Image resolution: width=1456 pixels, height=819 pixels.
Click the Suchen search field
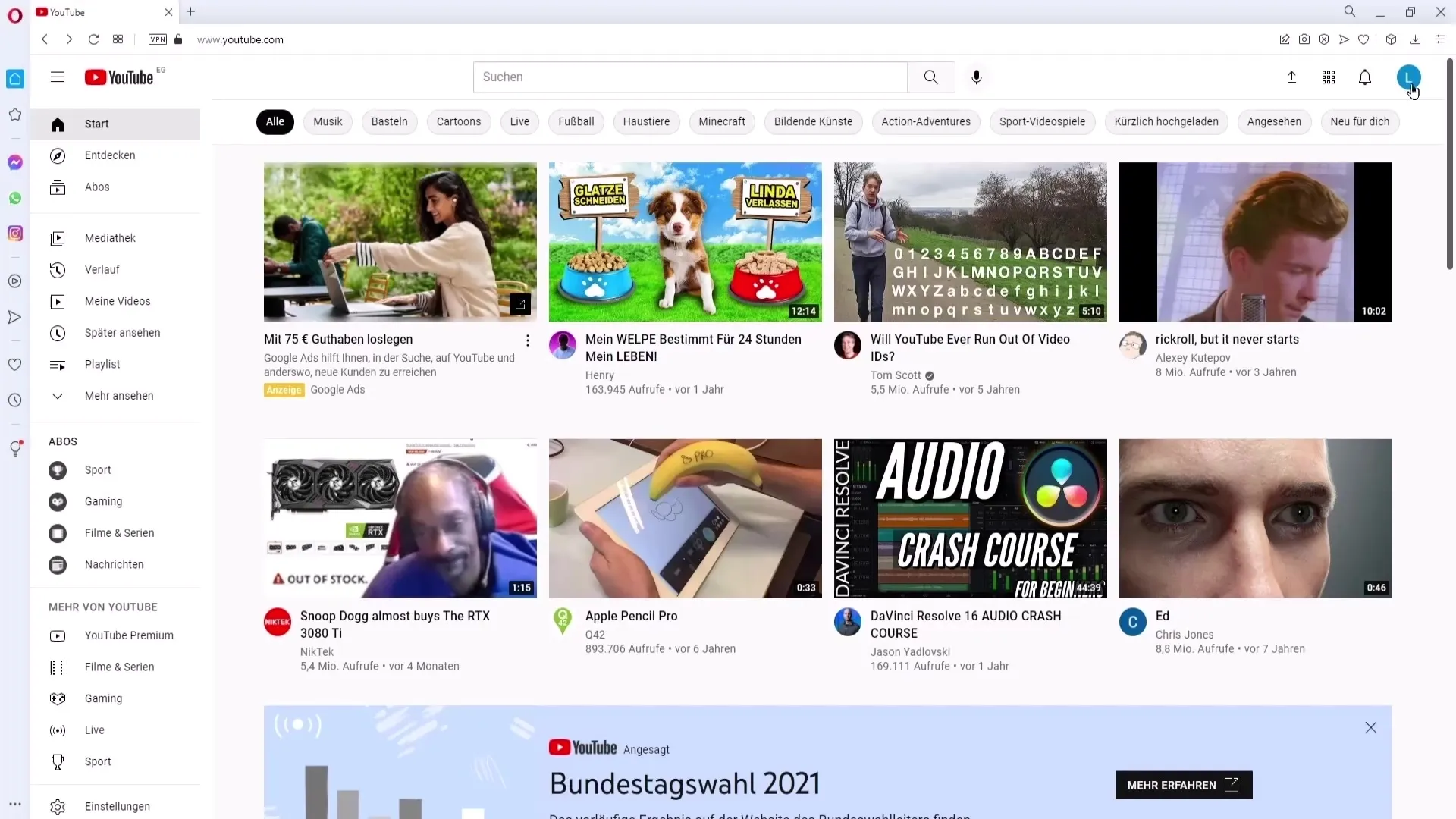(690, 77)
